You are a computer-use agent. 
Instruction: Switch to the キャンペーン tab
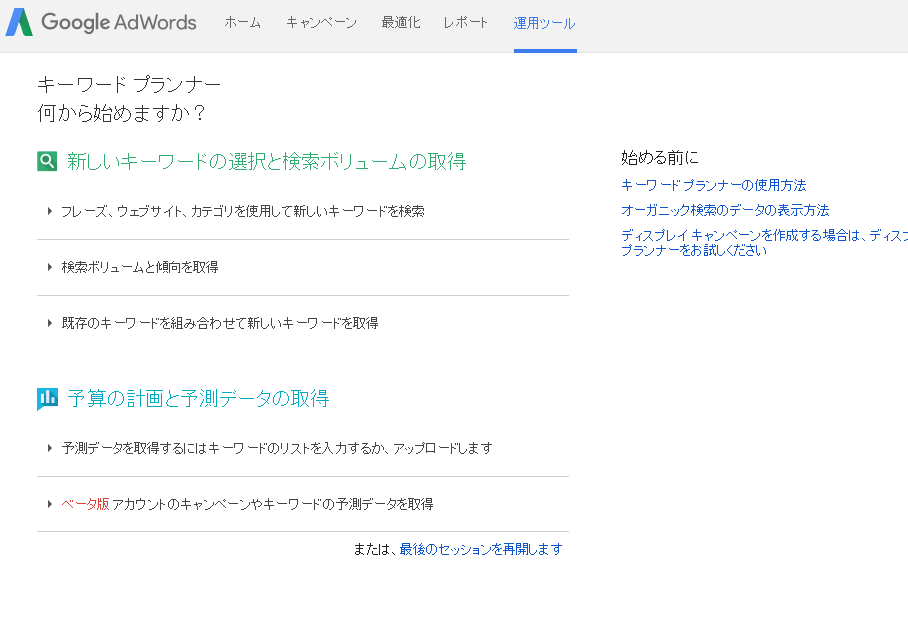click(321, 23)
